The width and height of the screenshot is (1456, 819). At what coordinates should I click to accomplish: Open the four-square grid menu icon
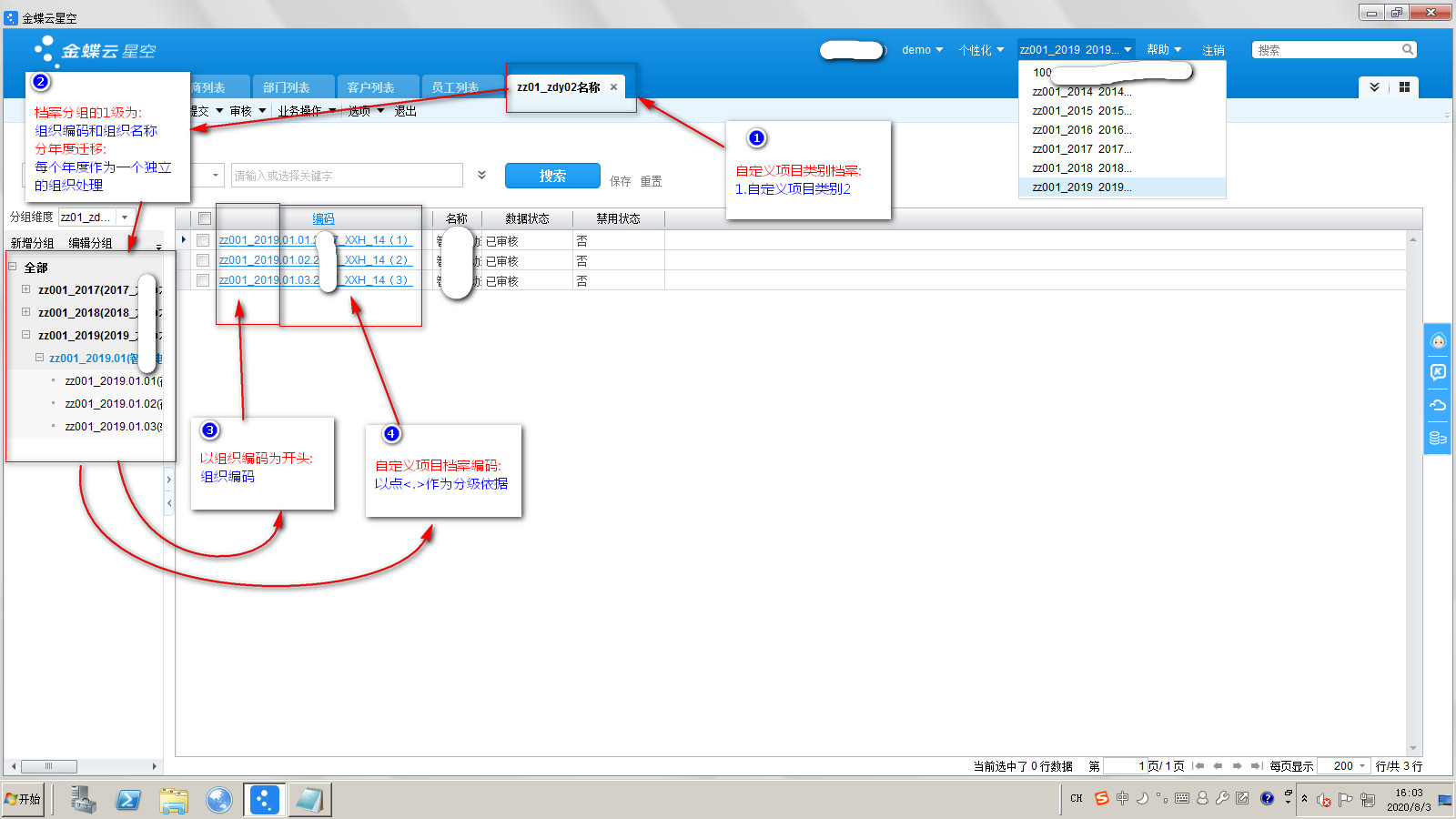(x=1404, y=87)
